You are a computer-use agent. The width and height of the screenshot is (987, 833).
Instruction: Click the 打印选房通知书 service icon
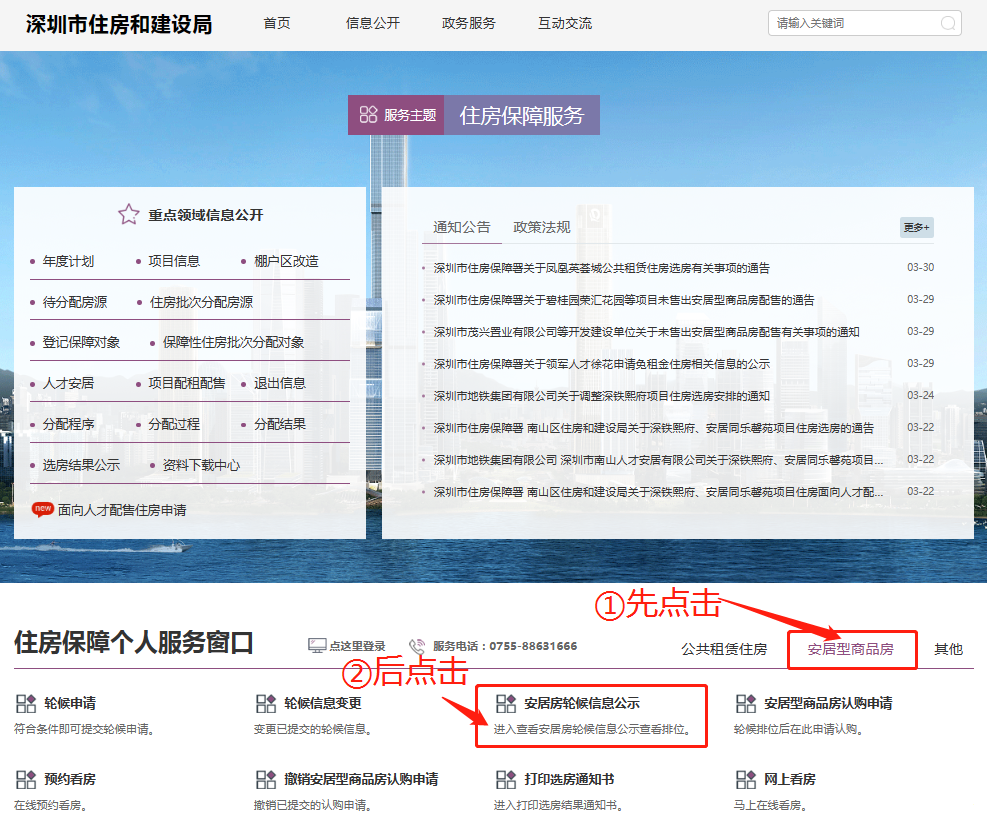coord(505,779)
